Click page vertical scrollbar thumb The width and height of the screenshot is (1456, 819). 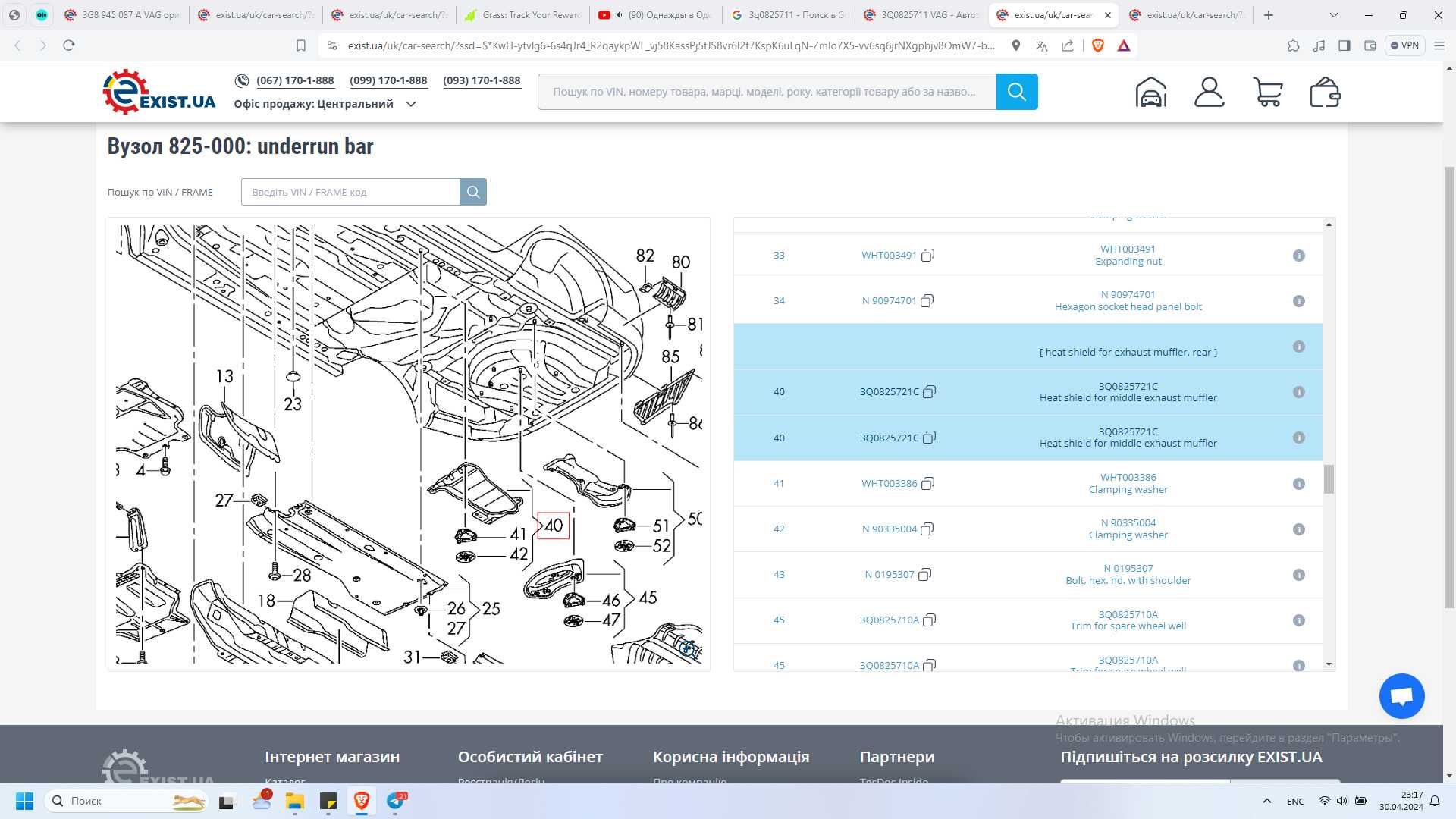pyautogui.click(x=1449, y=387)
